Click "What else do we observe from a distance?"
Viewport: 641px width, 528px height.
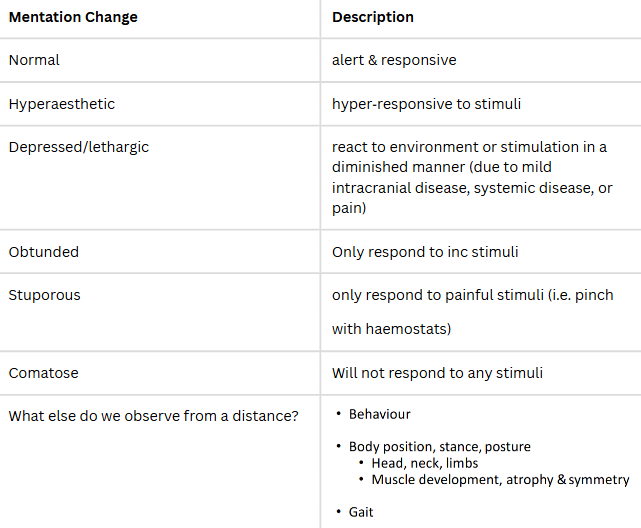pos(154,415)
